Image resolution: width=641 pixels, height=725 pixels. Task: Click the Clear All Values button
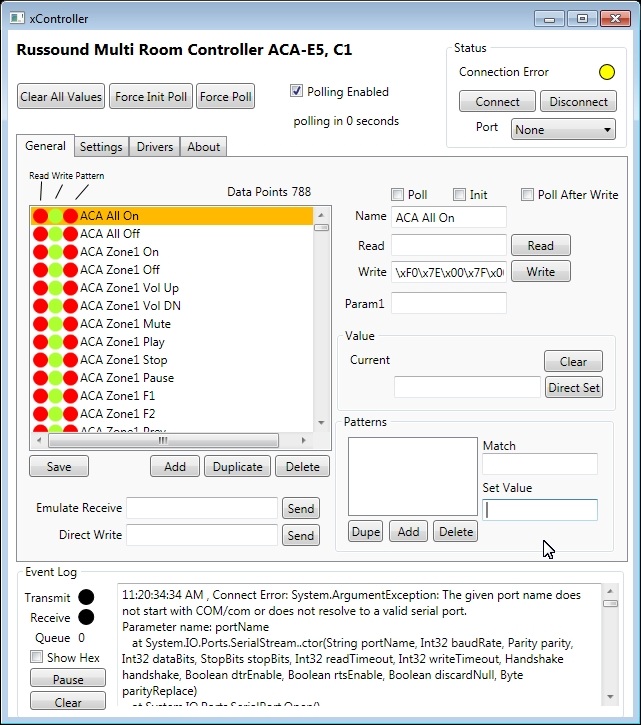[x=61, y=97]
